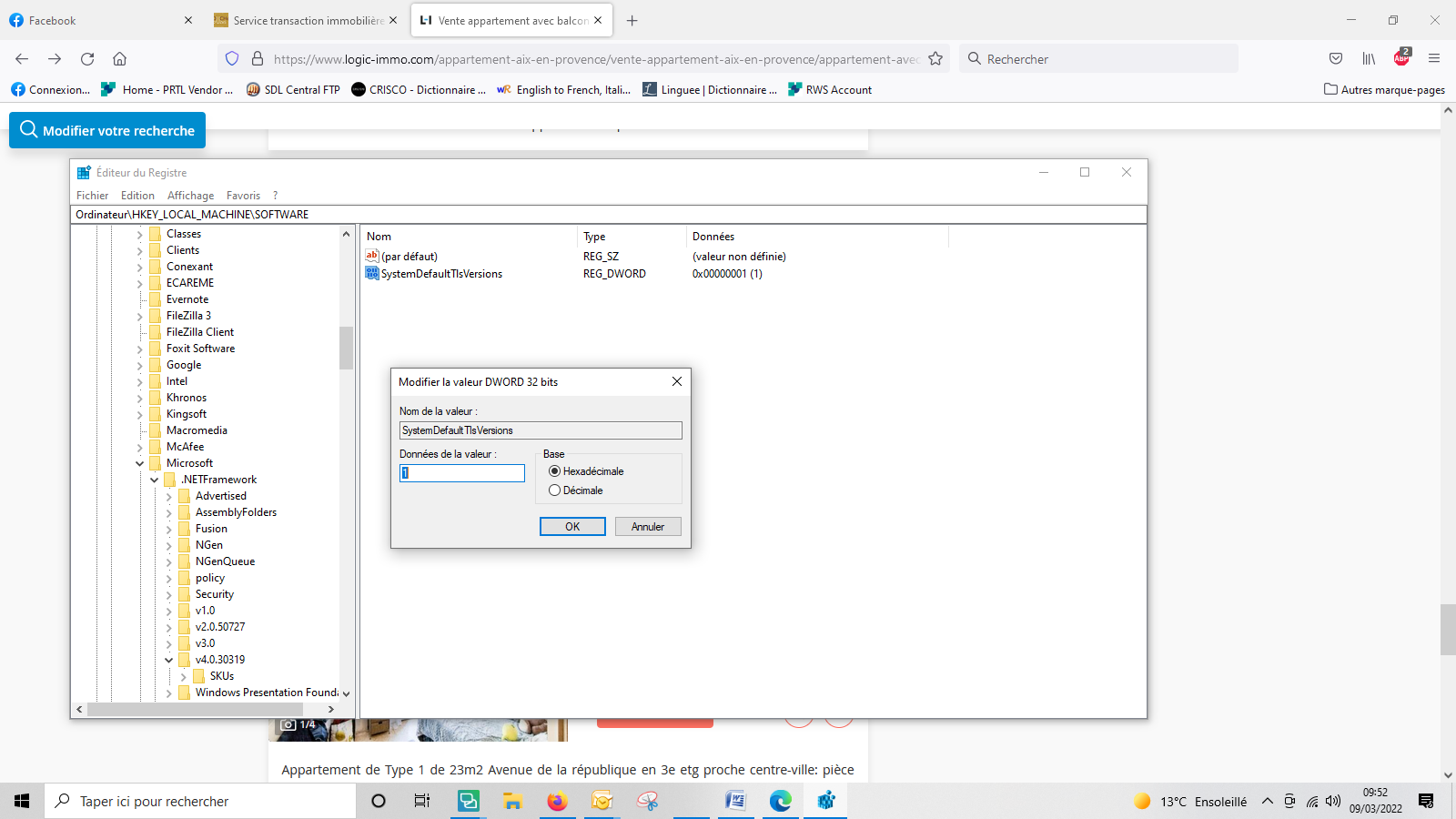Click the Registry Editor app icon in title bar
This screenshot has width=1456, height=819.
click(84, 173)
